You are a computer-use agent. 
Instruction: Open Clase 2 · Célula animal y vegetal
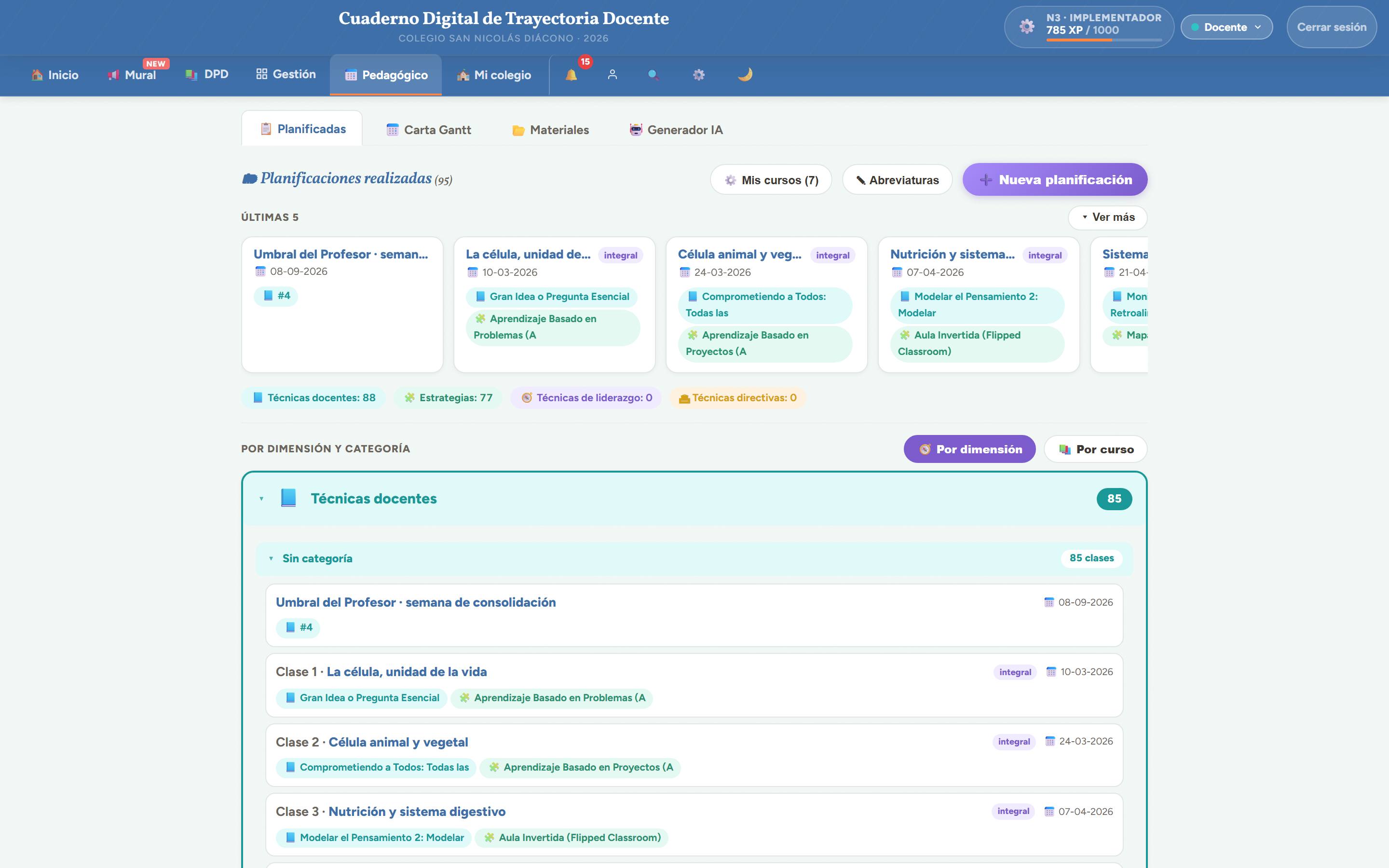pos(694,755)
